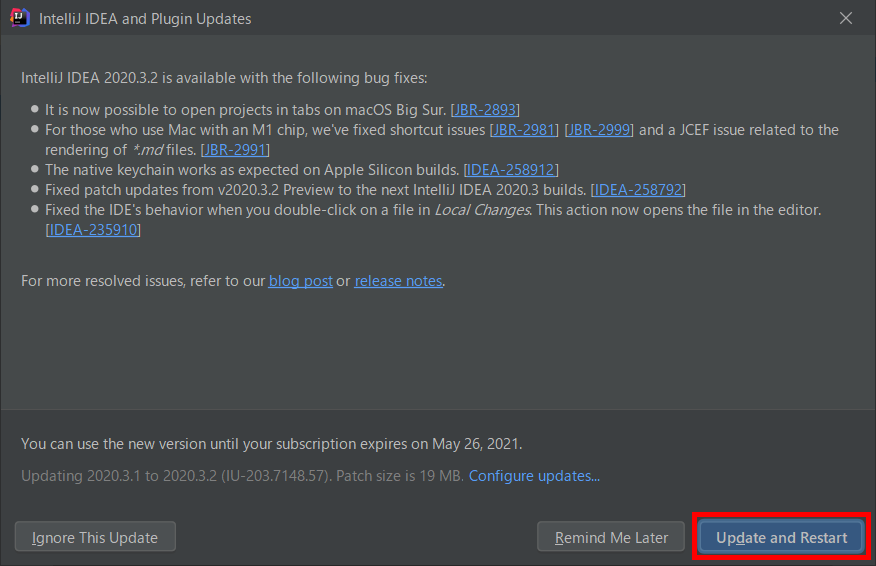Open Configure updates settings link

click(534, 475)
